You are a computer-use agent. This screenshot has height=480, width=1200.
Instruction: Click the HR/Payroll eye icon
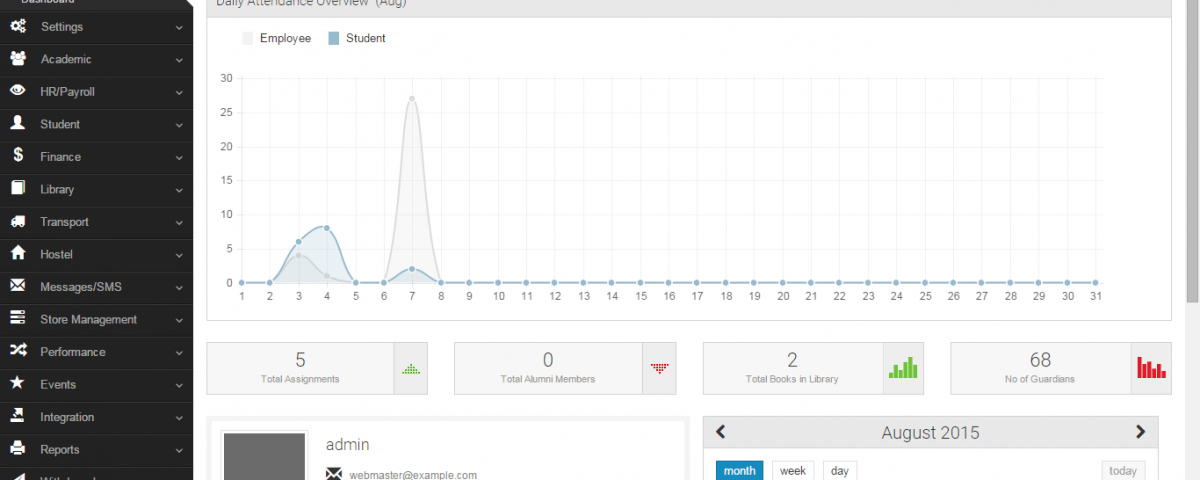[18, 91]
